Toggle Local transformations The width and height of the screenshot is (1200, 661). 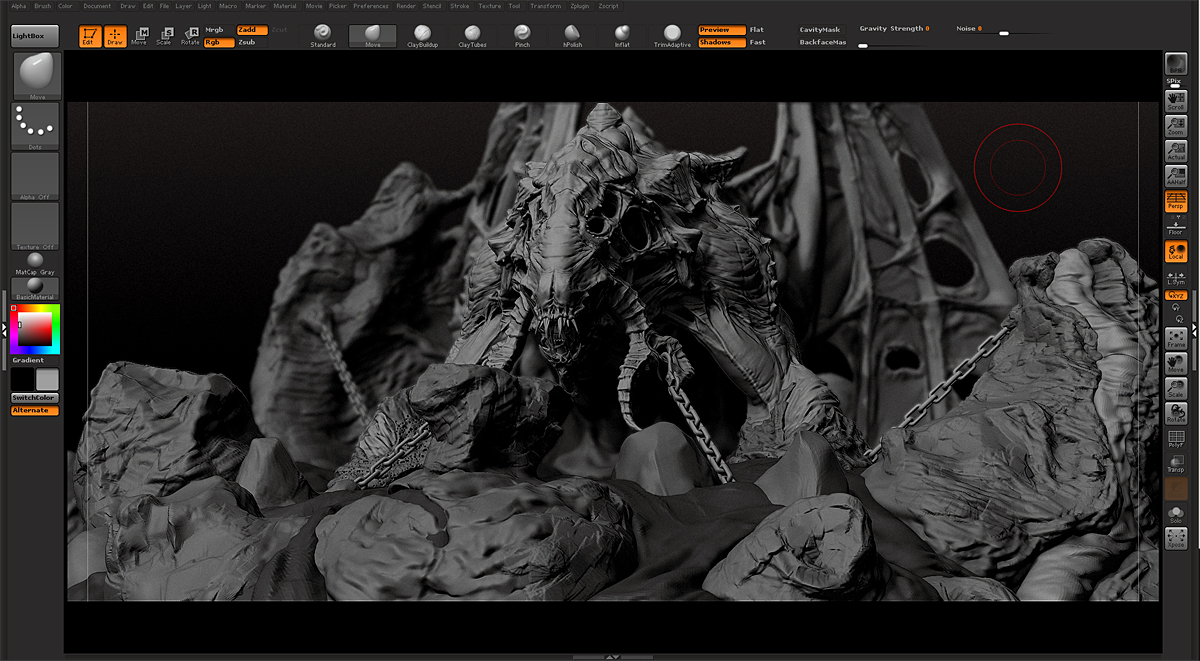coord(1176,251)
